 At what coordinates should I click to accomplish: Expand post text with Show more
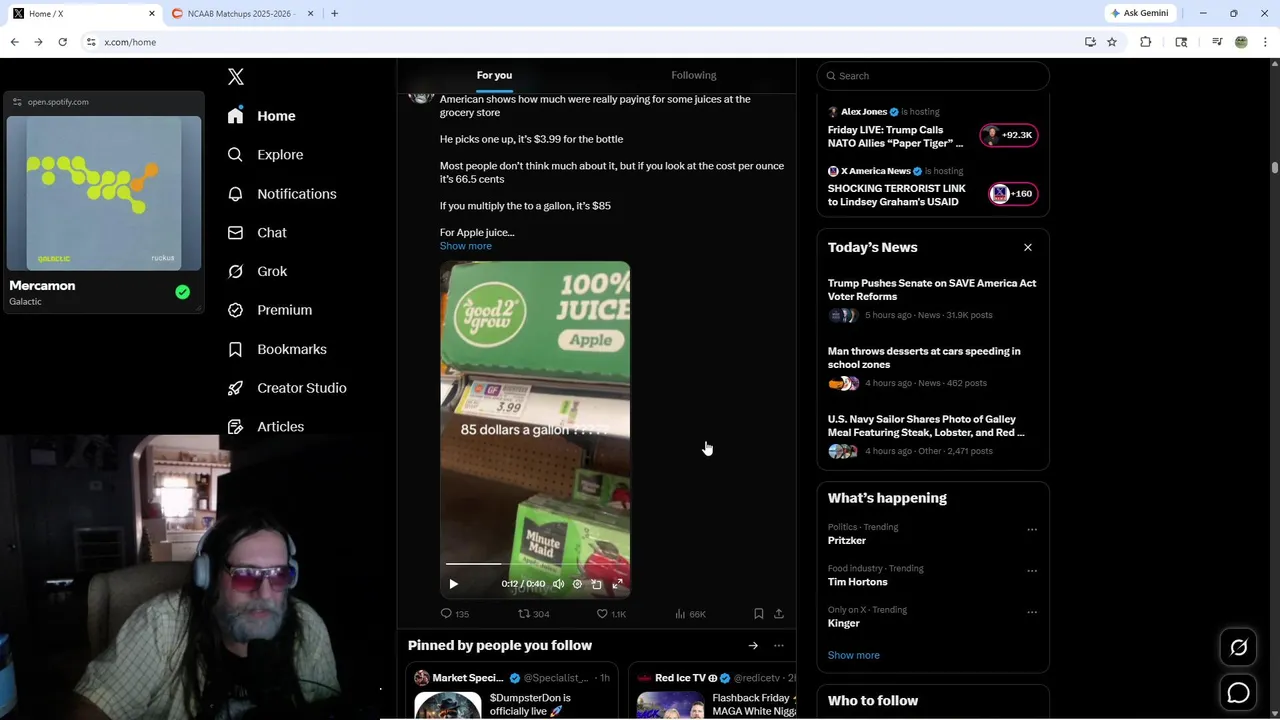tap(466, 246)
